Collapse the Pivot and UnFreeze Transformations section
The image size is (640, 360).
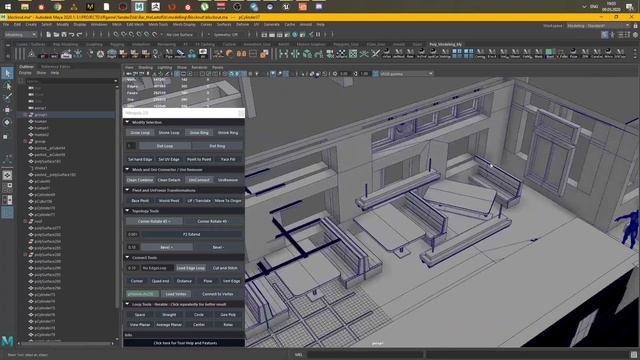(x=127, y=190)
